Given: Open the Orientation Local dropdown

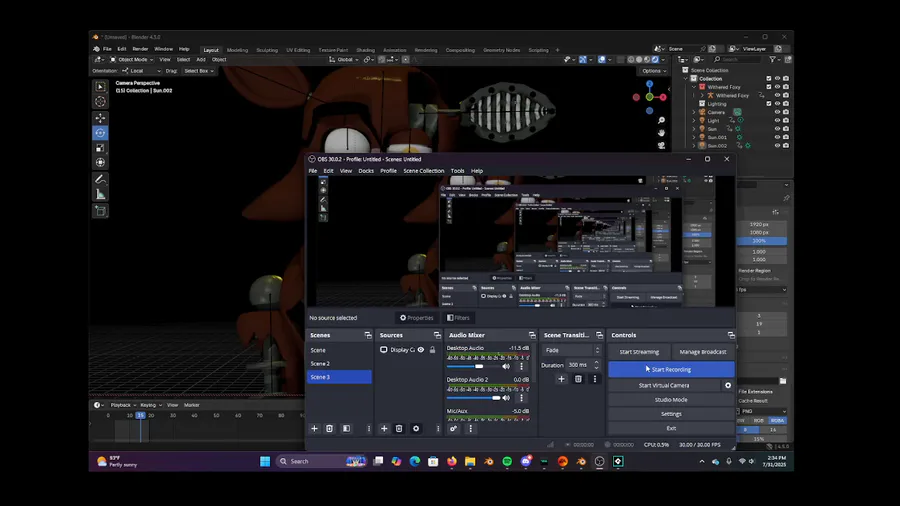Looking at the screenshot, I should tap(142, 71).
